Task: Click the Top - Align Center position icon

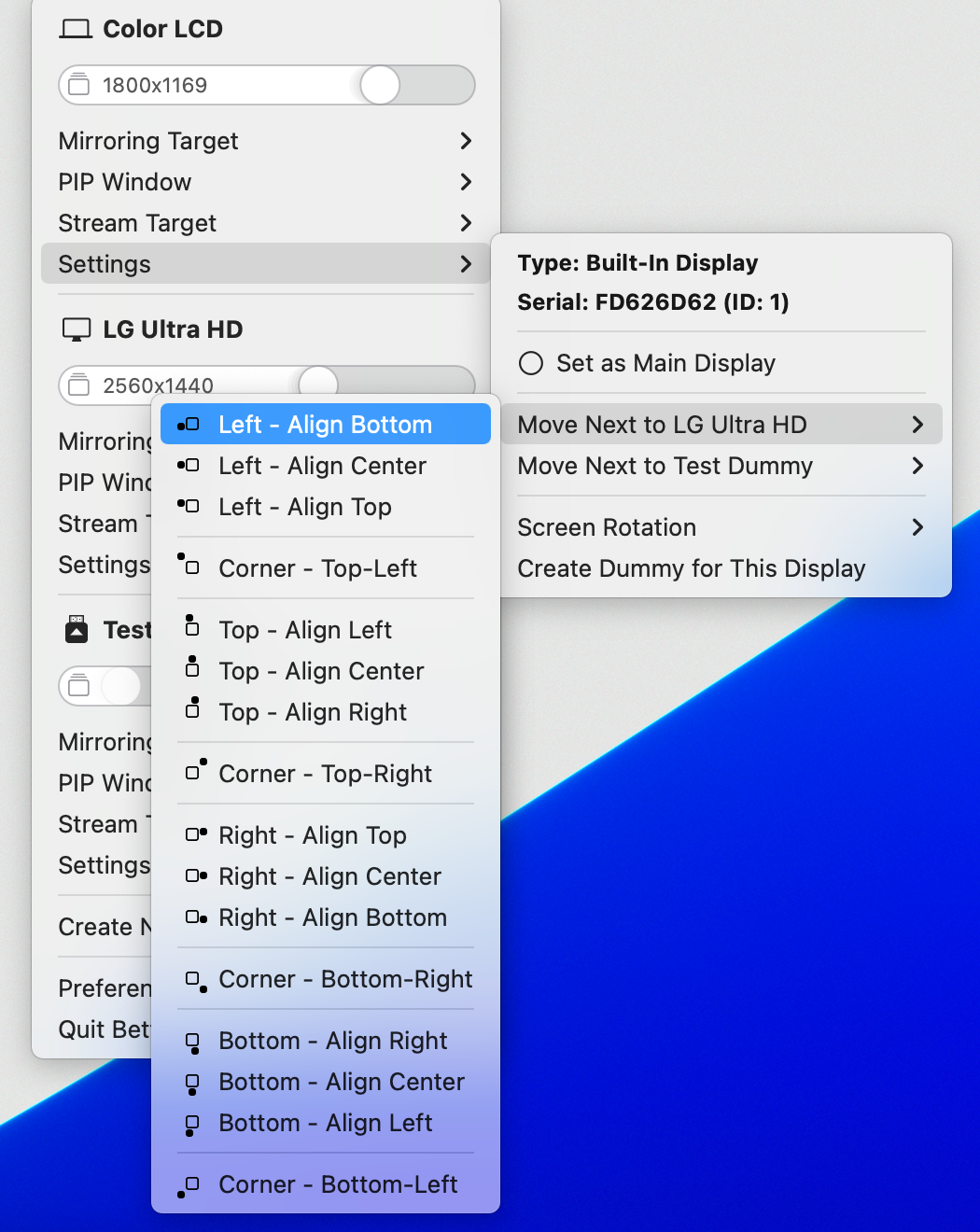Action: tap(191, 670)
